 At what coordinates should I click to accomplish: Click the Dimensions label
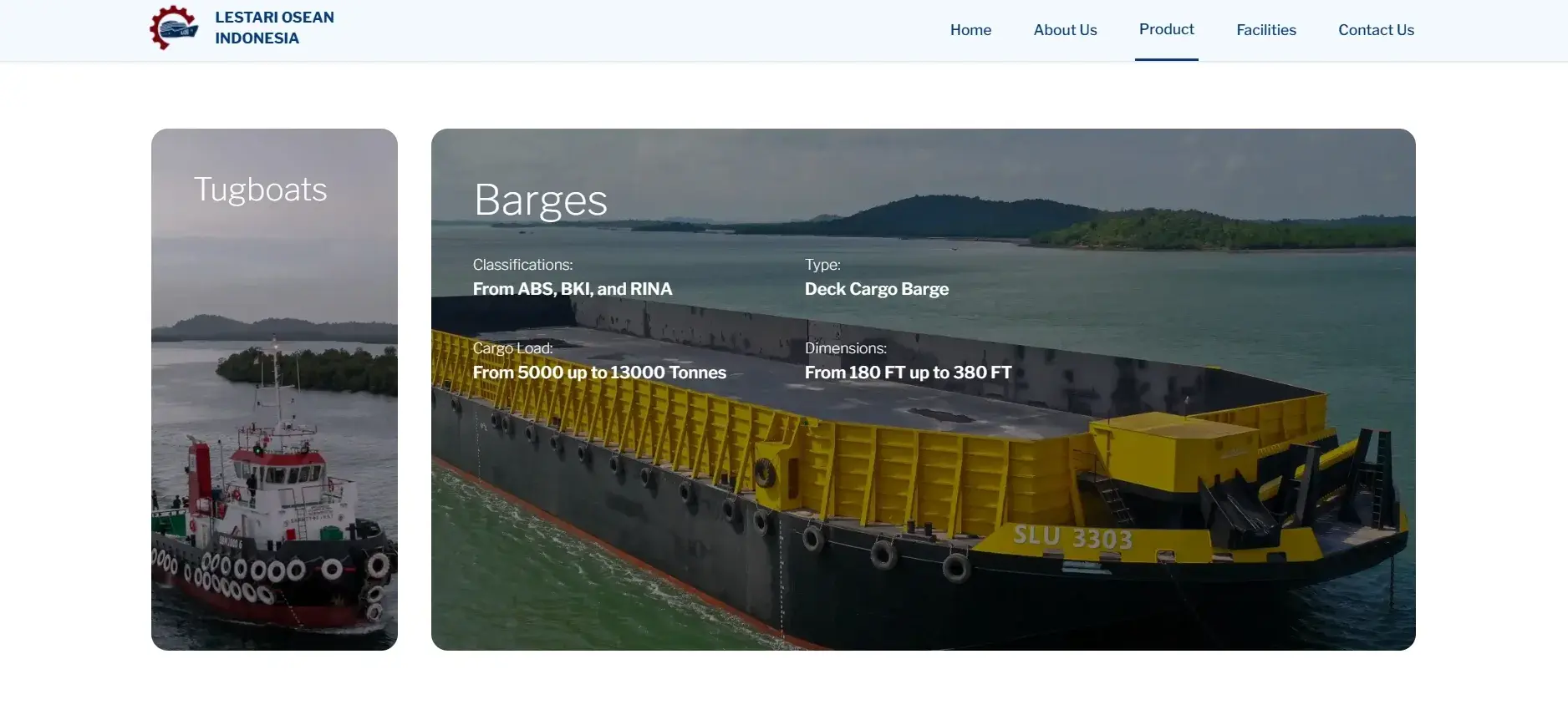(x=846, y=348)
